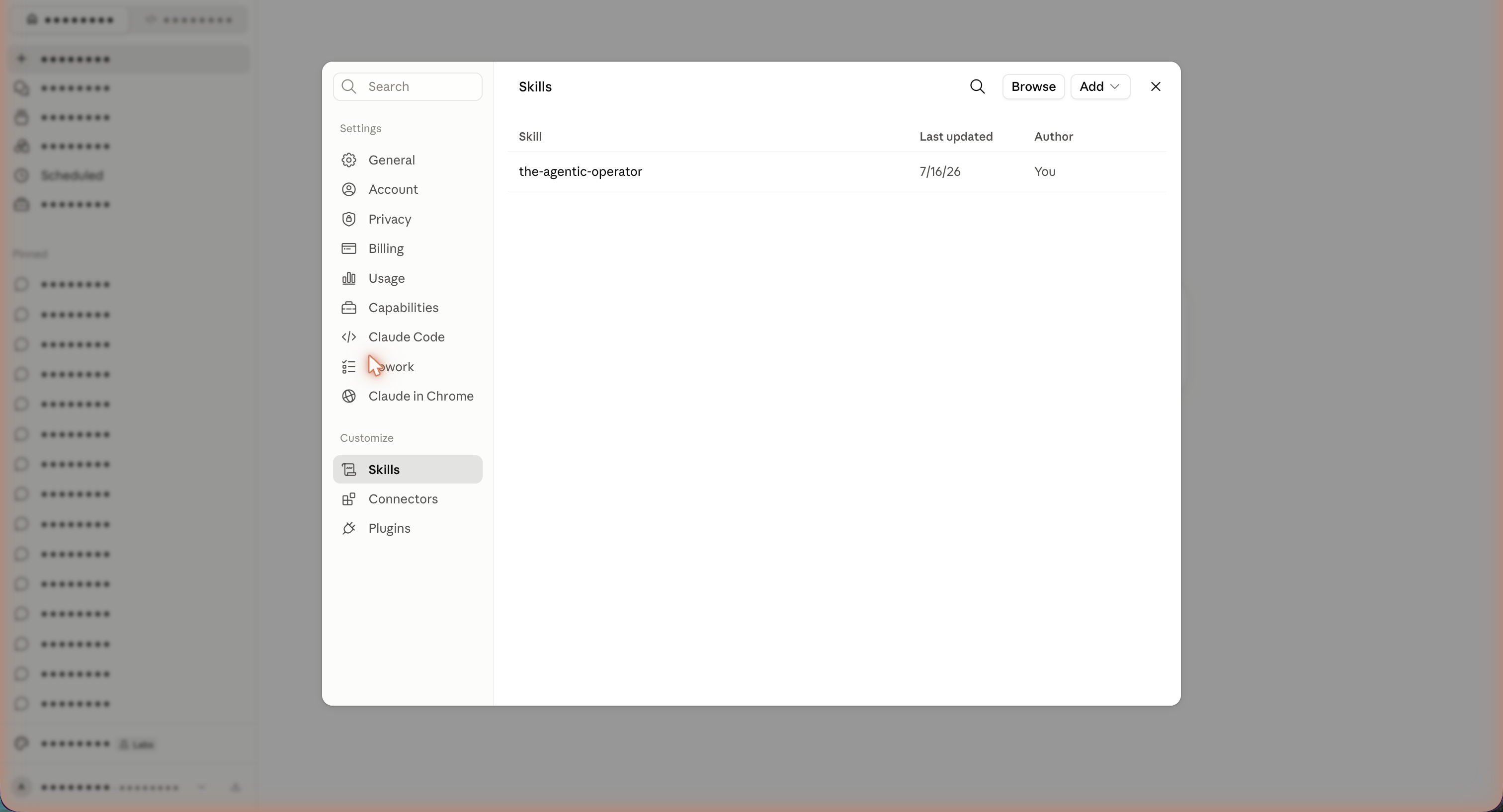The image size is (1503, 812).
Task: Click the Connectors blocks icon
Action: (349, 499)
